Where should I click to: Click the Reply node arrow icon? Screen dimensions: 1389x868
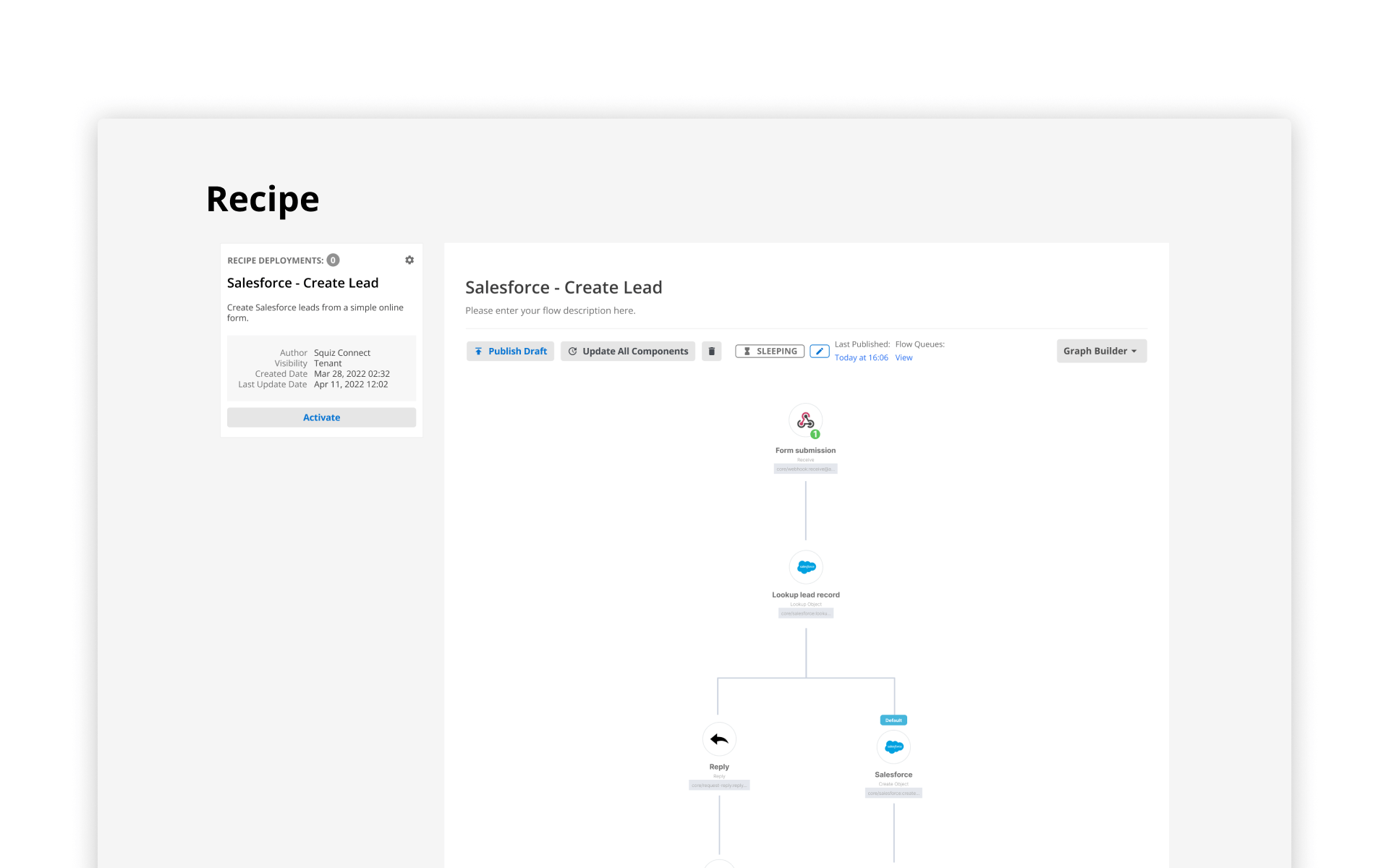tap(718, 739)
